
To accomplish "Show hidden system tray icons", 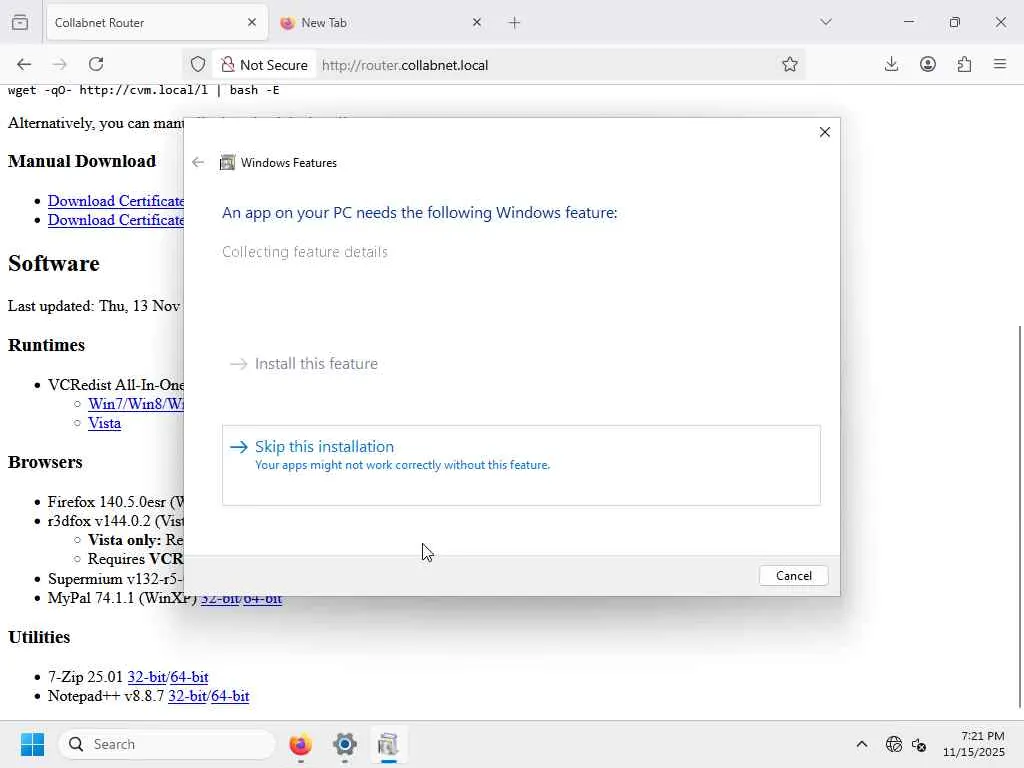I will pos(862,744).
